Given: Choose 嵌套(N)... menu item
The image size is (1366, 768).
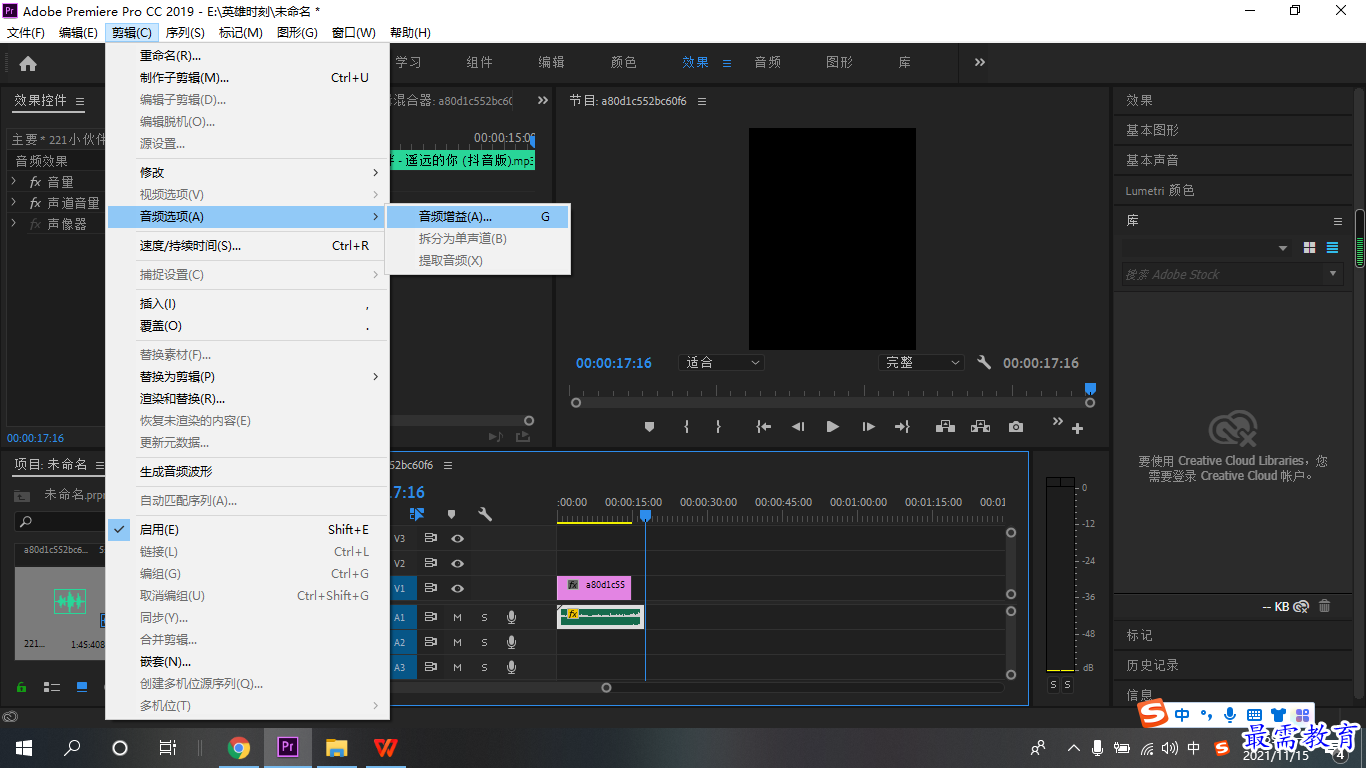Looking at the screenshot, I should [247, 662].
